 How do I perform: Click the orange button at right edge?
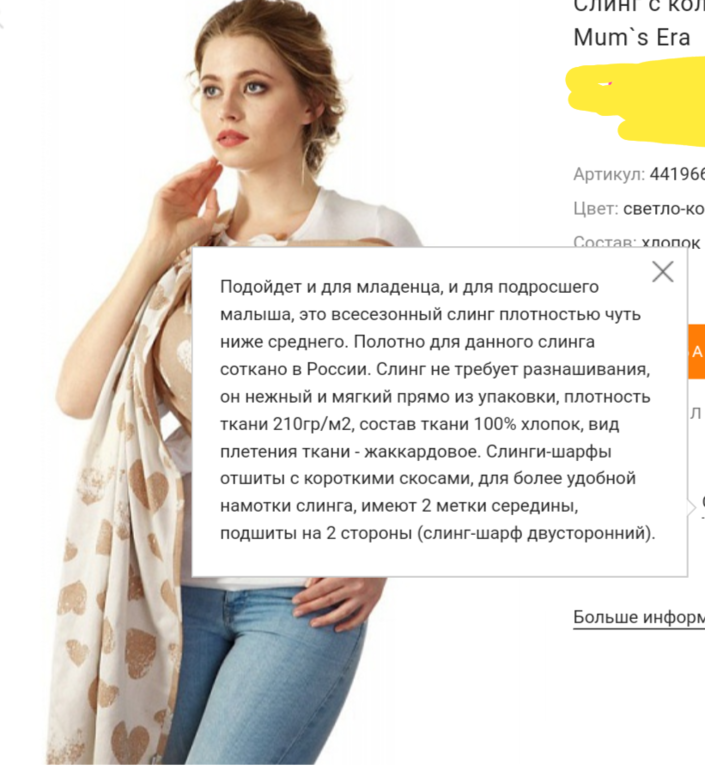pos(697,351)
